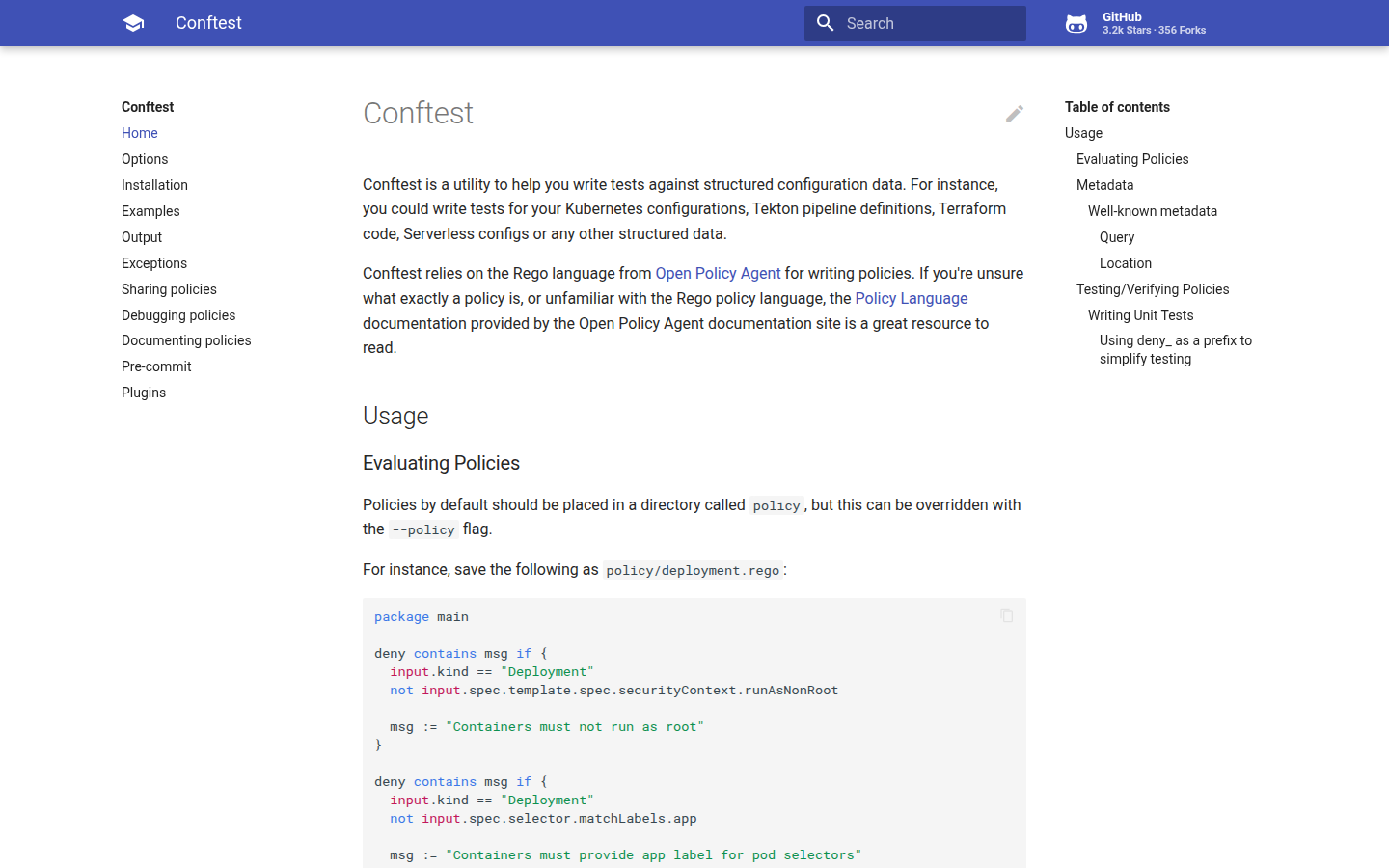Click the "package main" code line

tap(422, 617)
